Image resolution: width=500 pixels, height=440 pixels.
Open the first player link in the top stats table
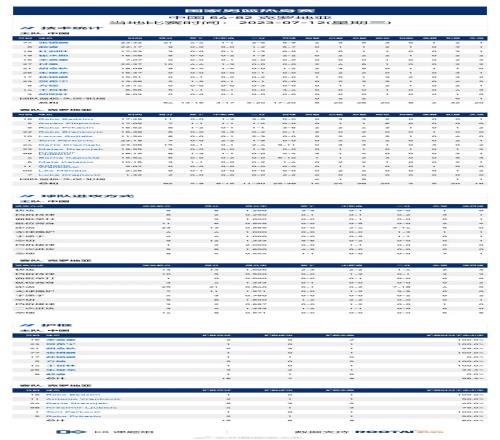[53, 43]
